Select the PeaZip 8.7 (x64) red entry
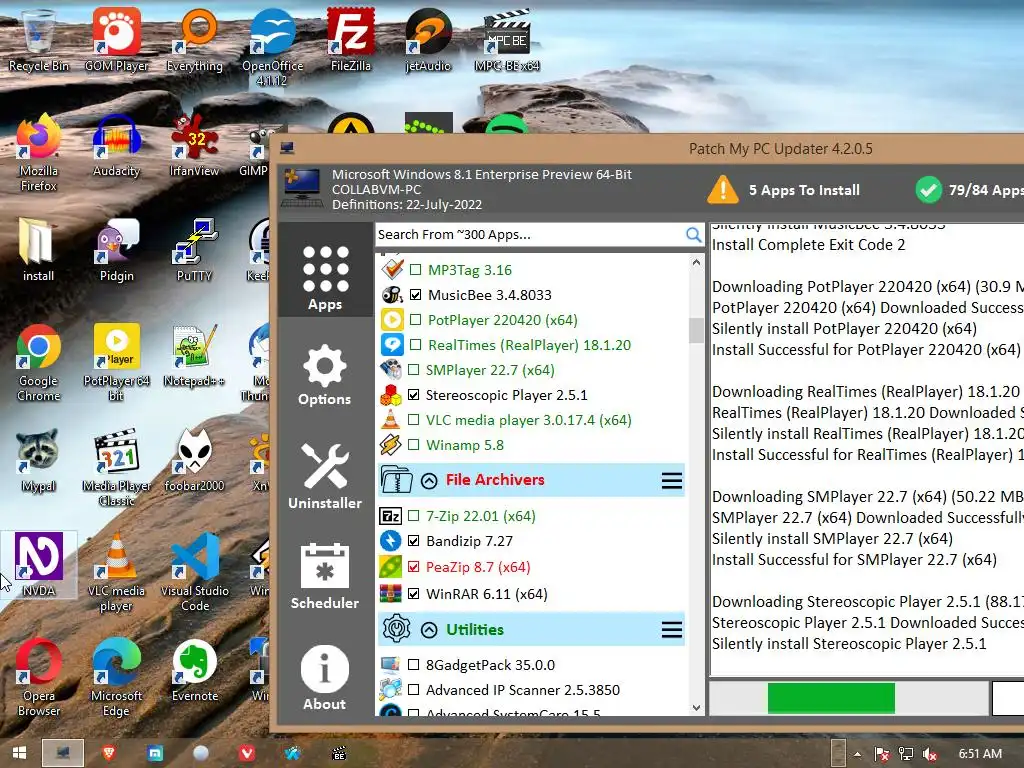 coord(478,567)
